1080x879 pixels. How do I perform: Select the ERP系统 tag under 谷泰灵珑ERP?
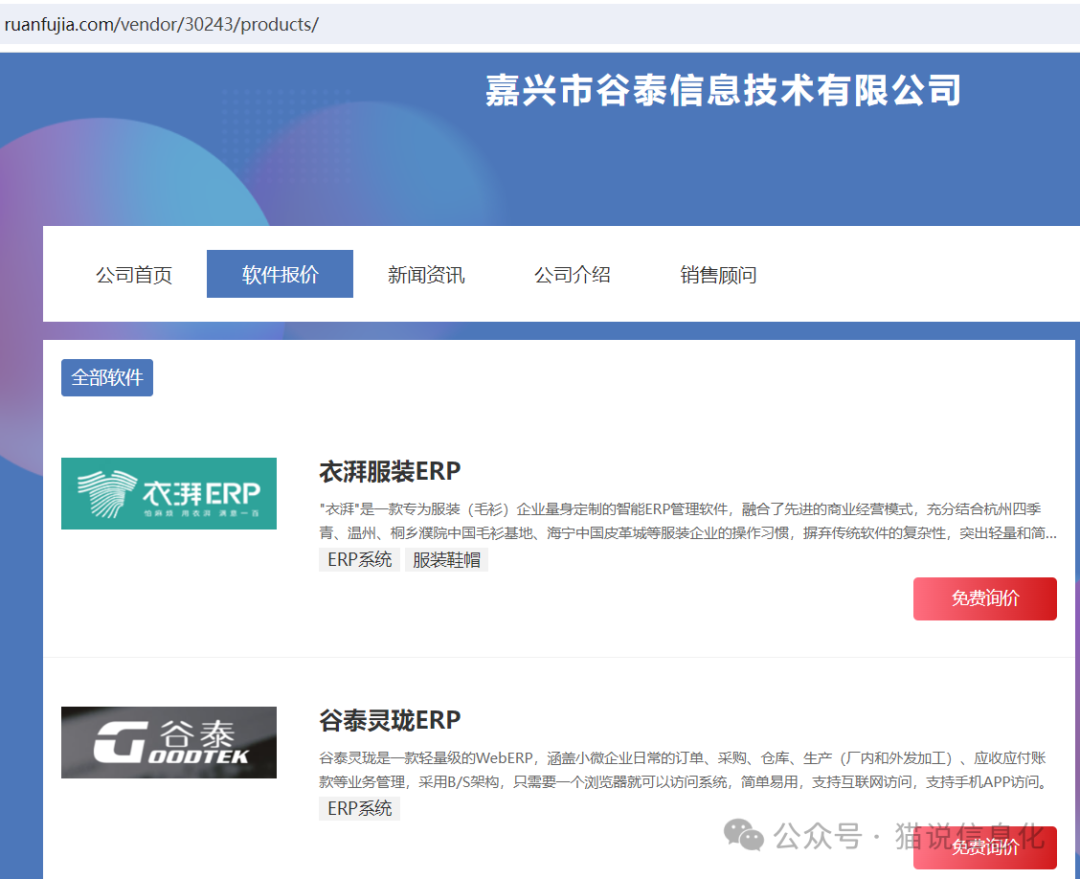360,808
